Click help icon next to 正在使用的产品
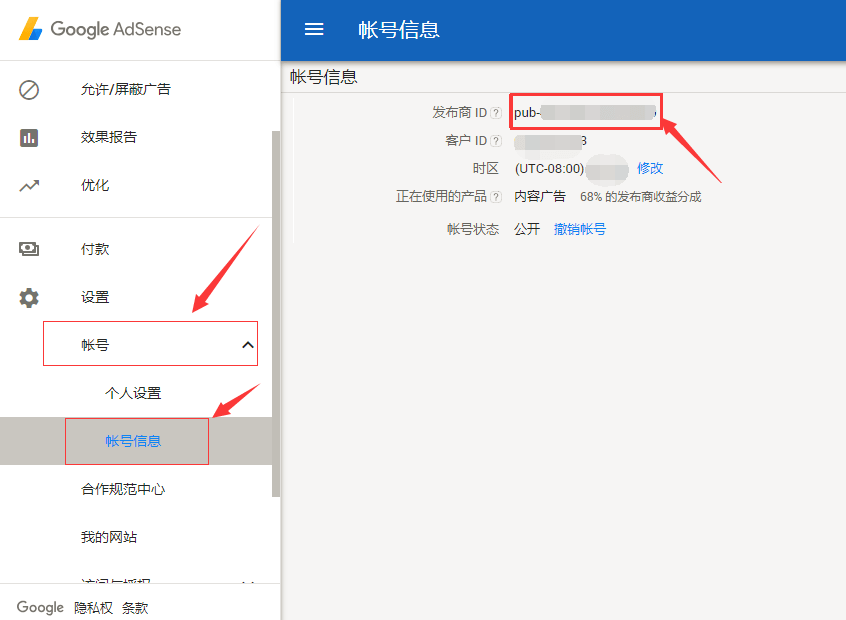The width and height of the screenshot is (846, 620). point(496,197)
